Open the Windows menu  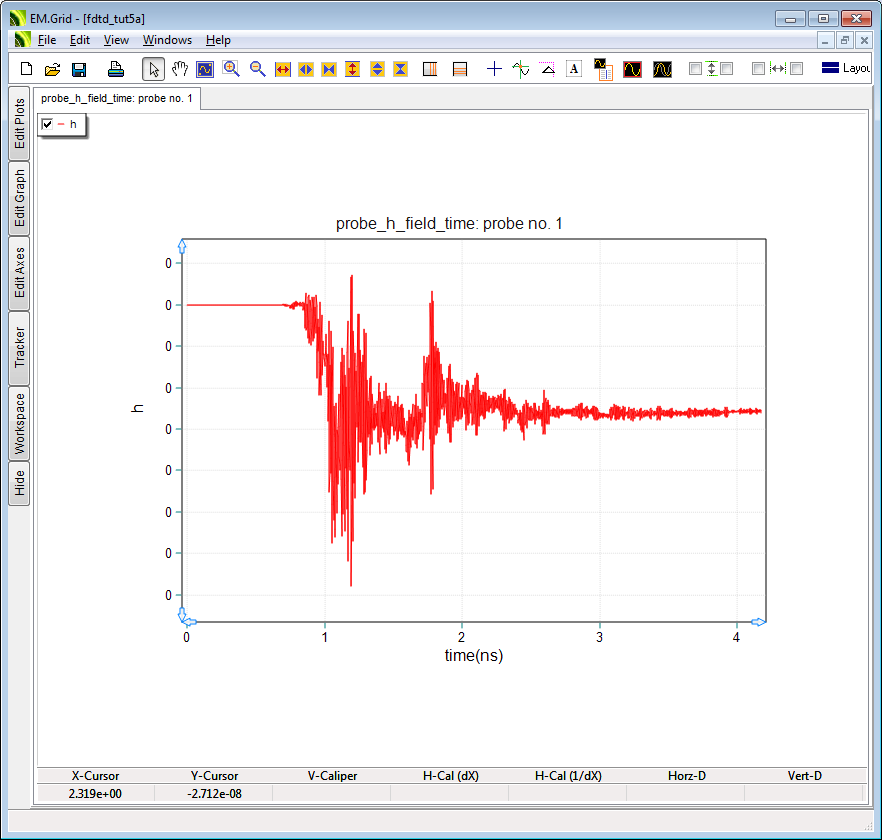point(167,40)
